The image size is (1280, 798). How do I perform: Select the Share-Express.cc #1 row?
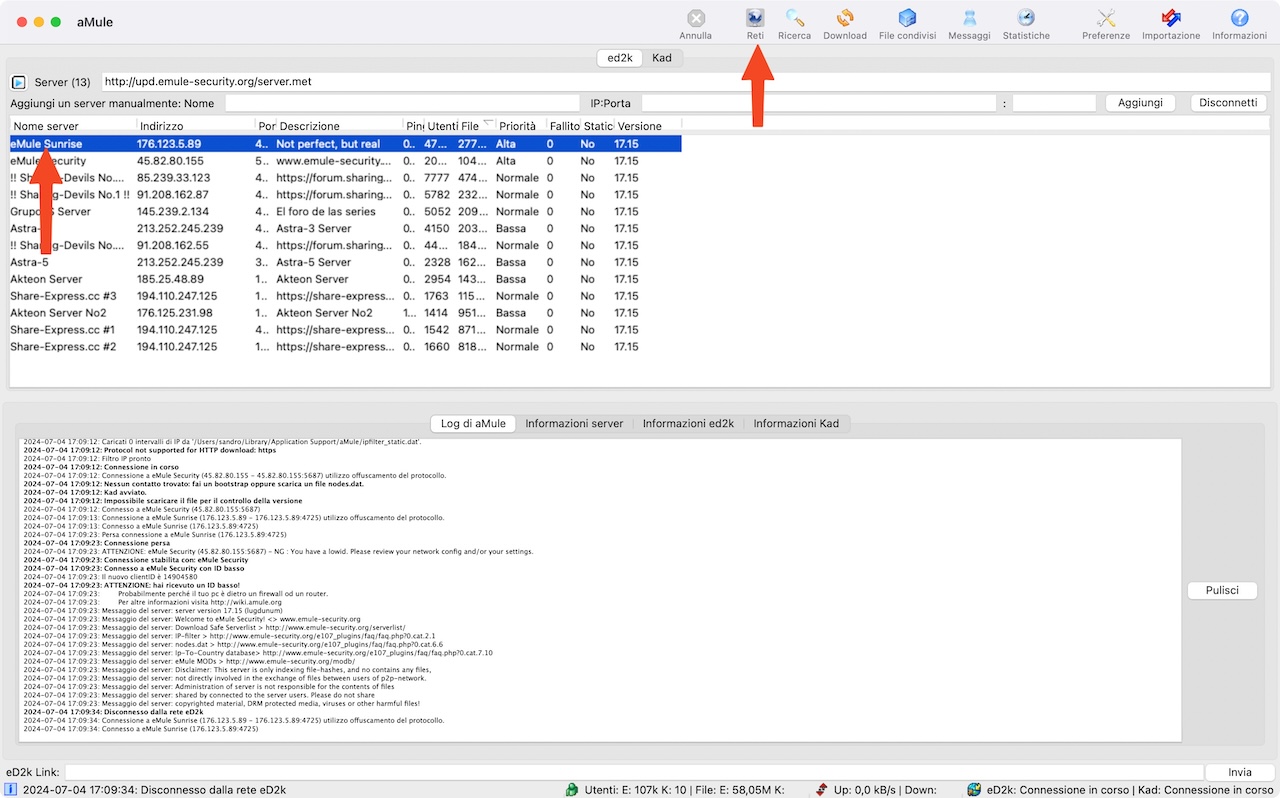(346, 330)
